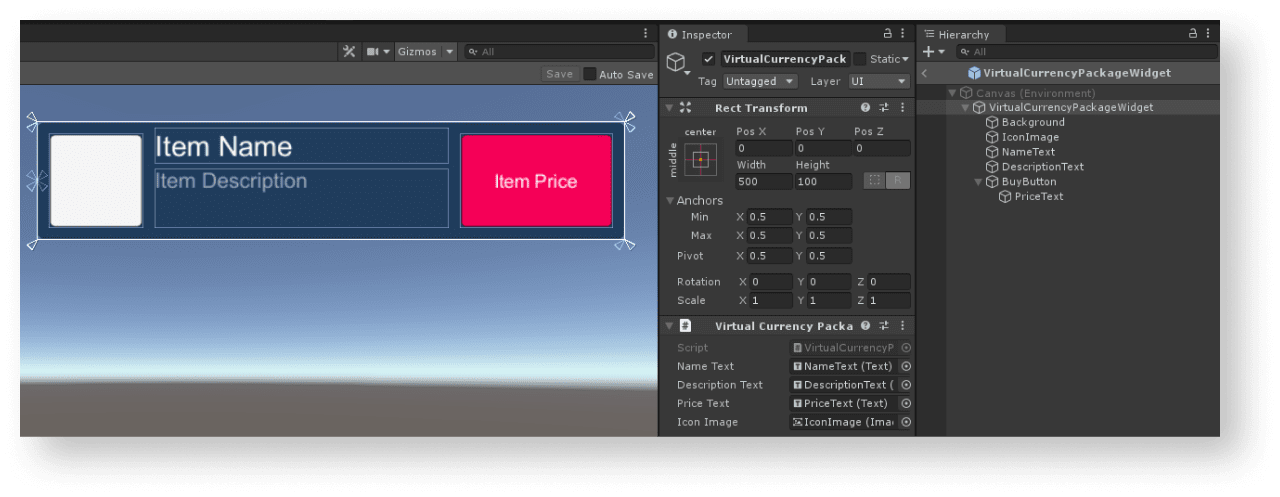The height and width of the screenshot is (497, 1280).
Task: Collapse the BuyButton tree node
Action: (979, 182)
